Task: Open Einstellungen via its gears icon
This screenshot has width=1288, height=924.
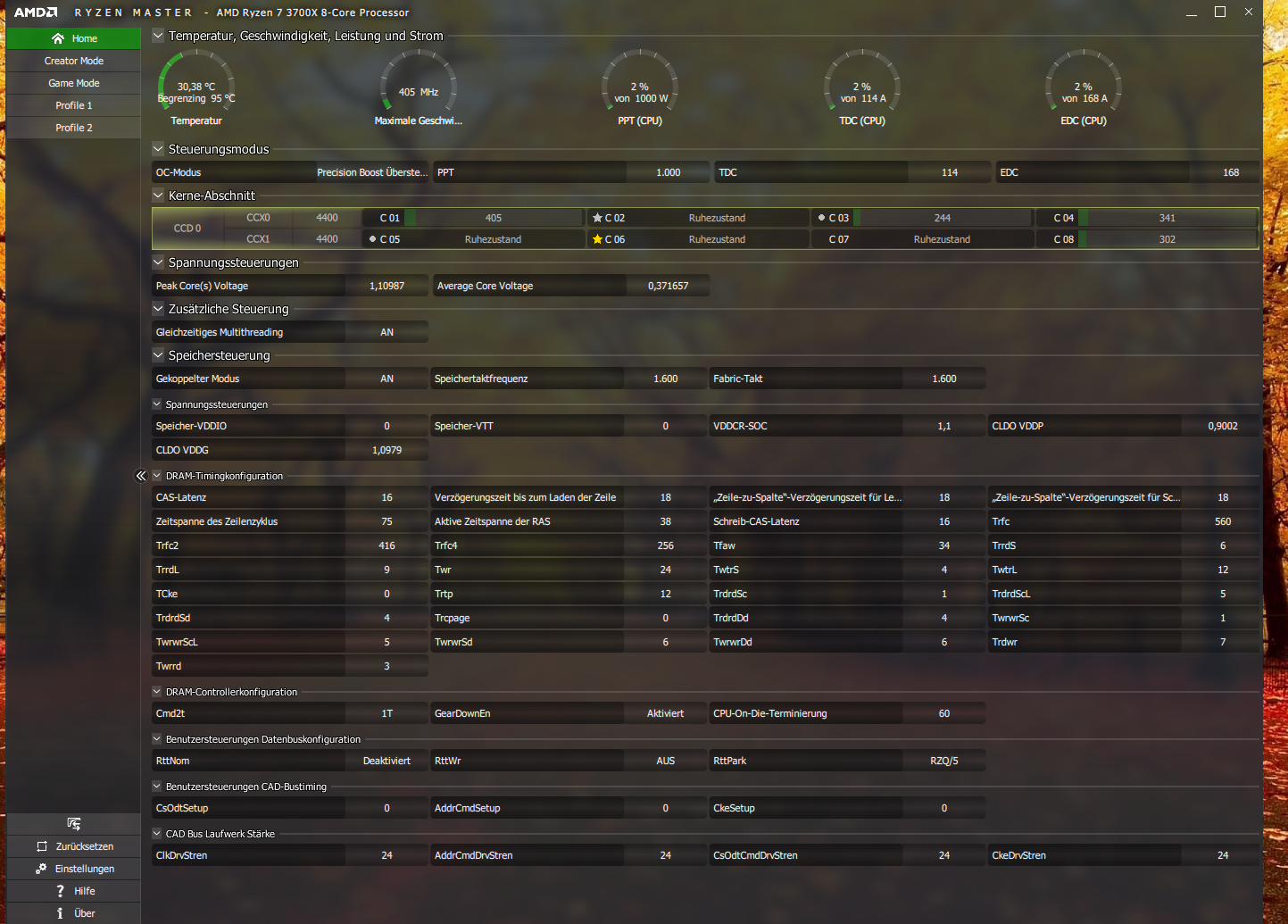Action: point(41,869)
